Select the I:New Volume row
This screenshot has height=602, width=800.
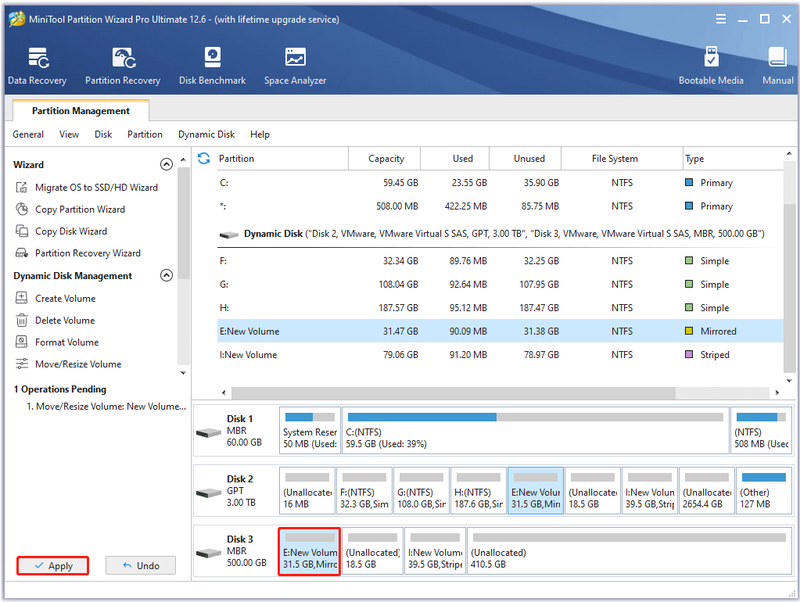500,355
